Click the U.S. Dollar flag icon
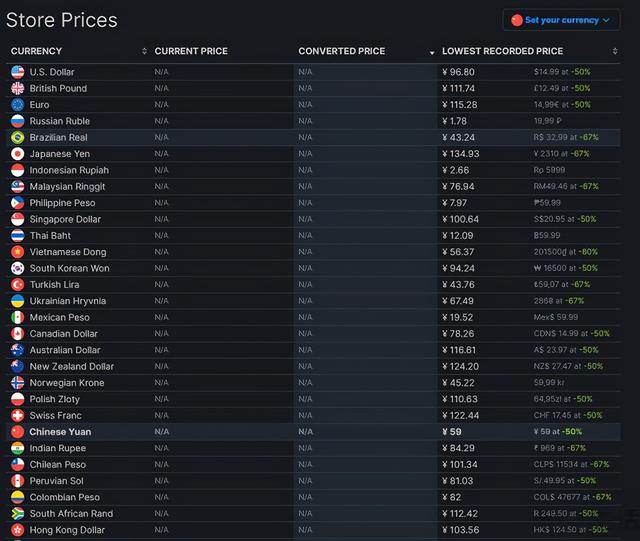The width and height of the screenshot is (640, 541). 17,72
